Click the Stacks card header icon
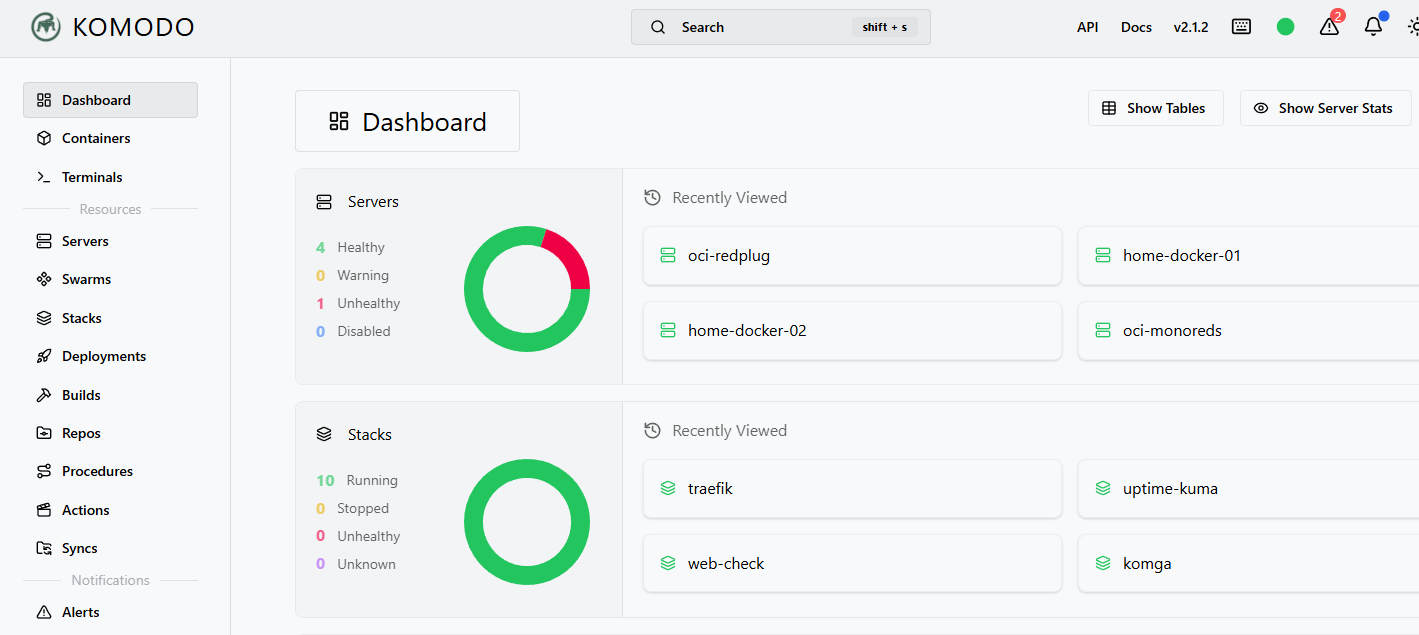This screenshot has height=635, width=1419. 324,435
